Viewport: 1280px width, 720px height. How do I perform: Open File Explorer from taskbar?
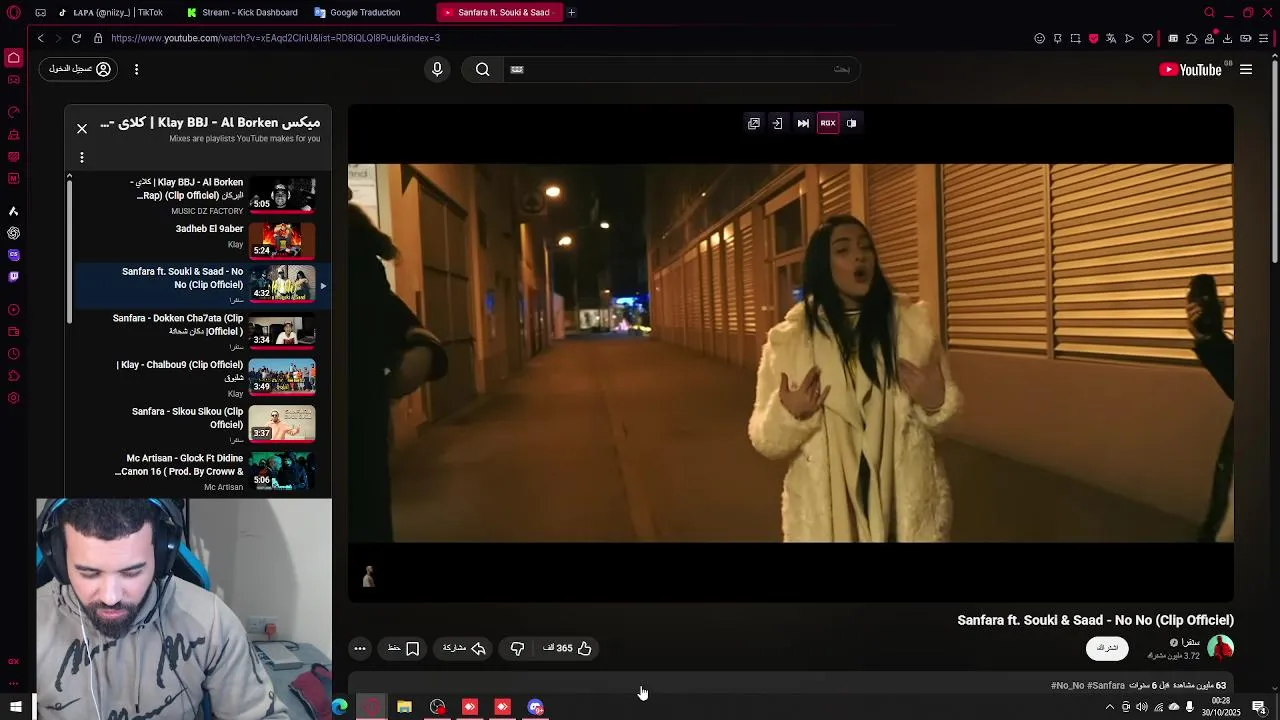tap(404, 707)
